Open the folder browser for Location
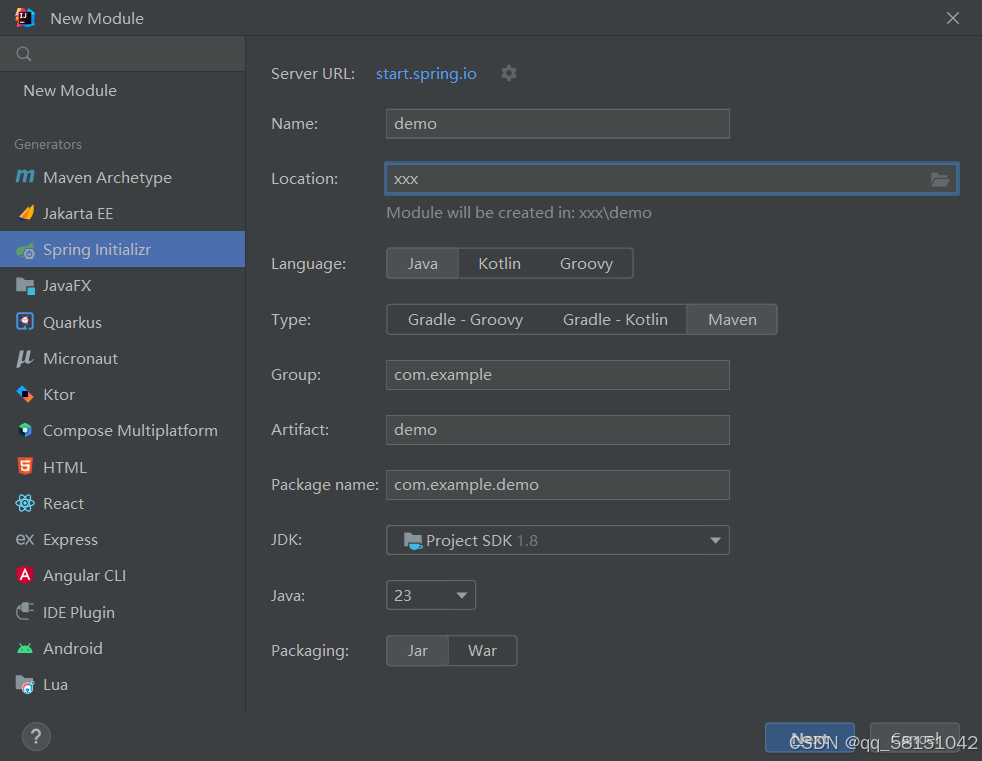 pyautogui.click(x=940, y=178)
